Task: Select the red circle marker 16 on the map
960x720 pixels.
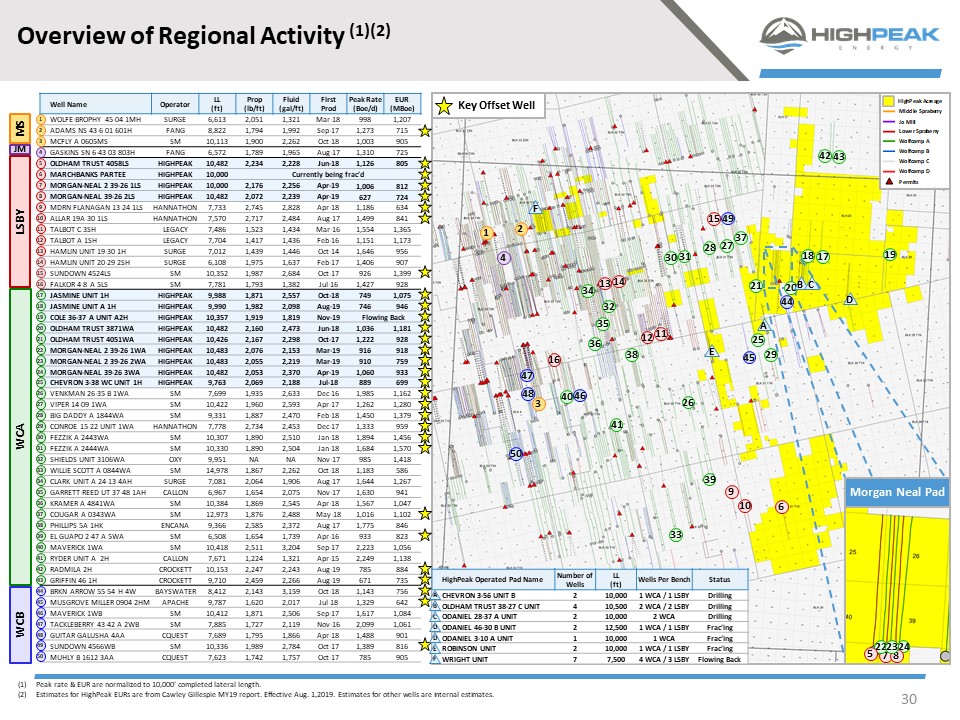Action: [554, 359]
